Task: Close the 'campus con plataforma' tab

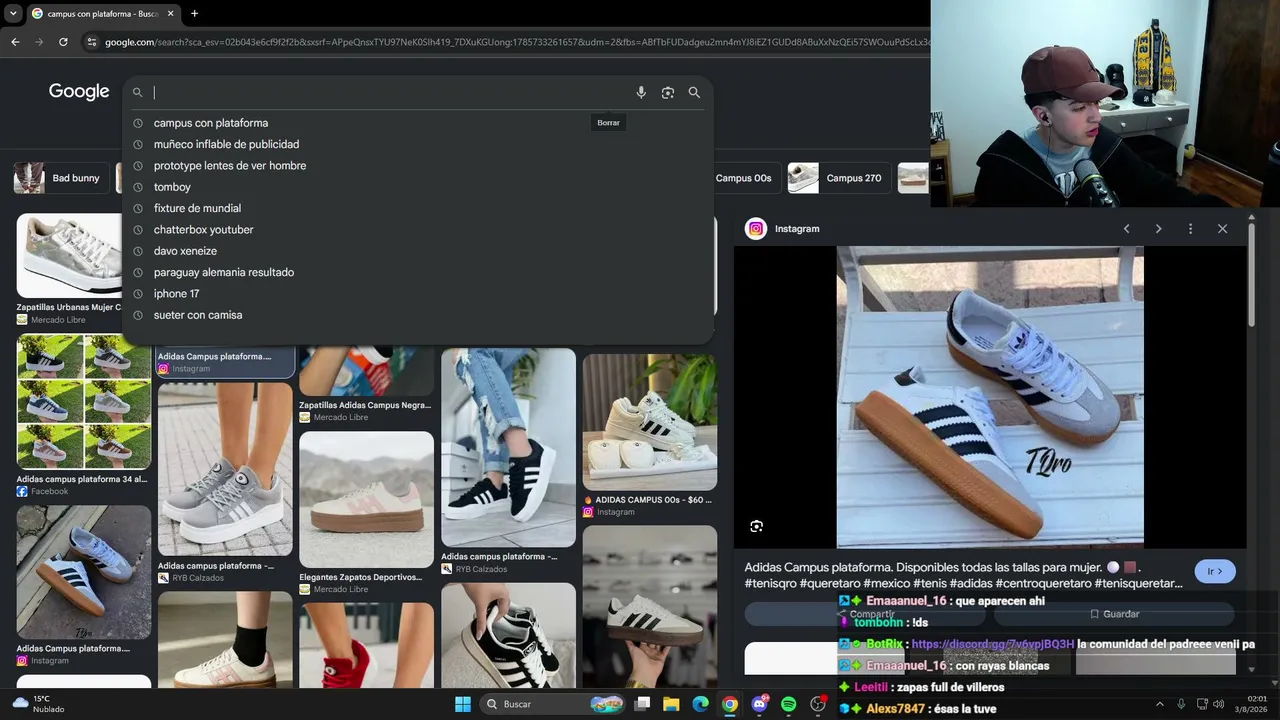Action: pos(170,14)
